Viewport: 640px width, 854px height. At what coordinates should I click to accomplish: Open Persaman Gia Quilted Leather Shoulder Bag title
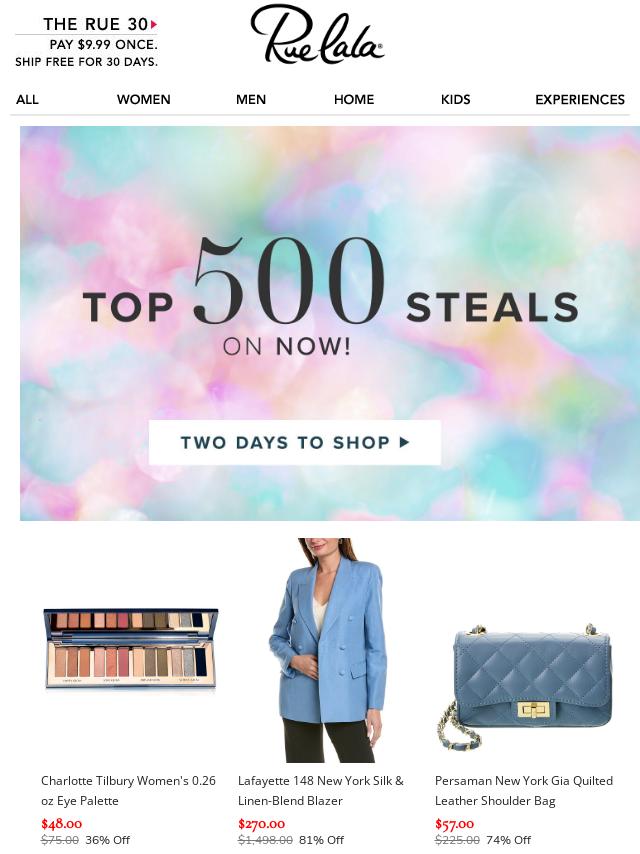tap(523, 790)
